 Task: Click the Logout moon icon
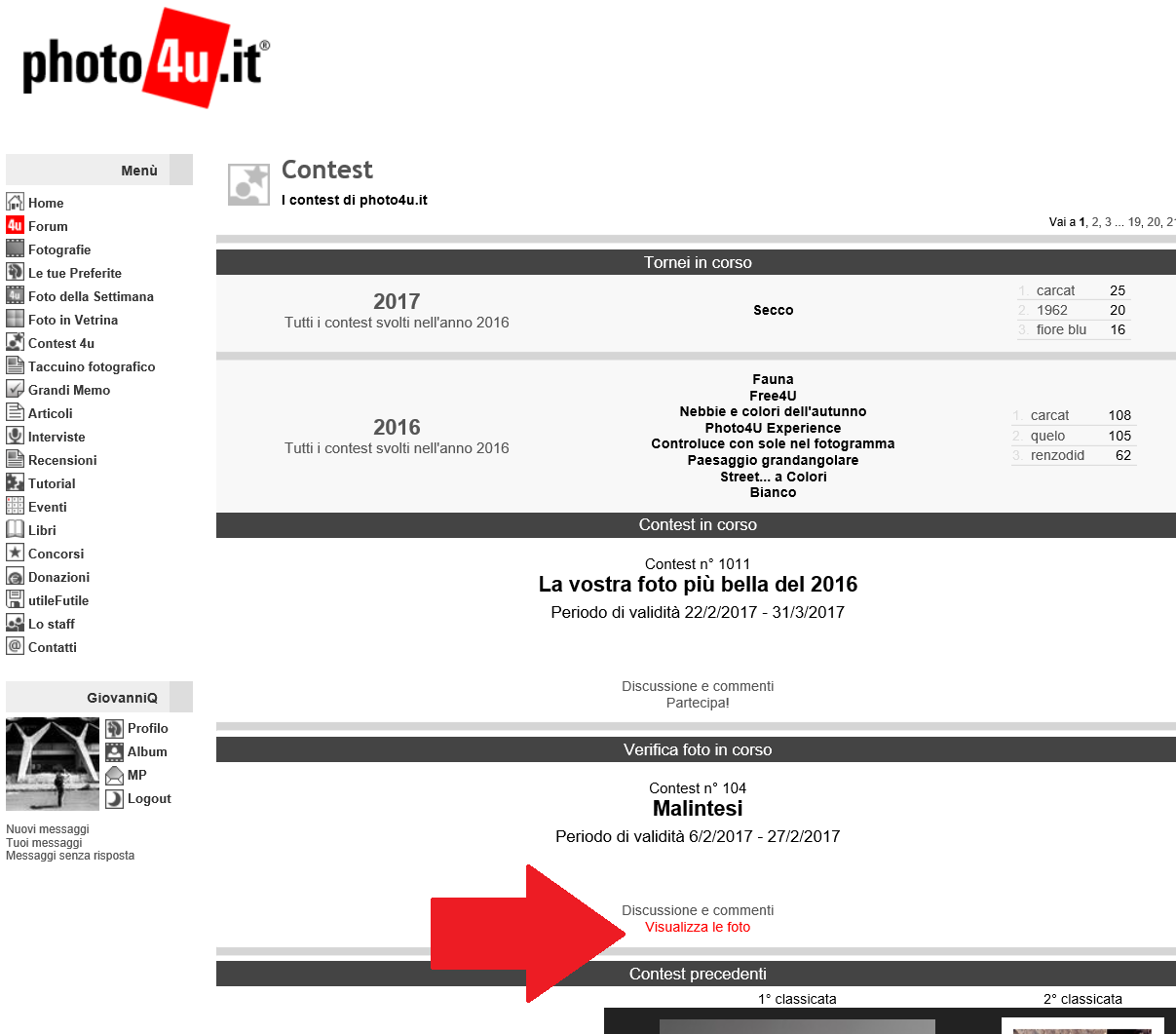tap(114, 798)
